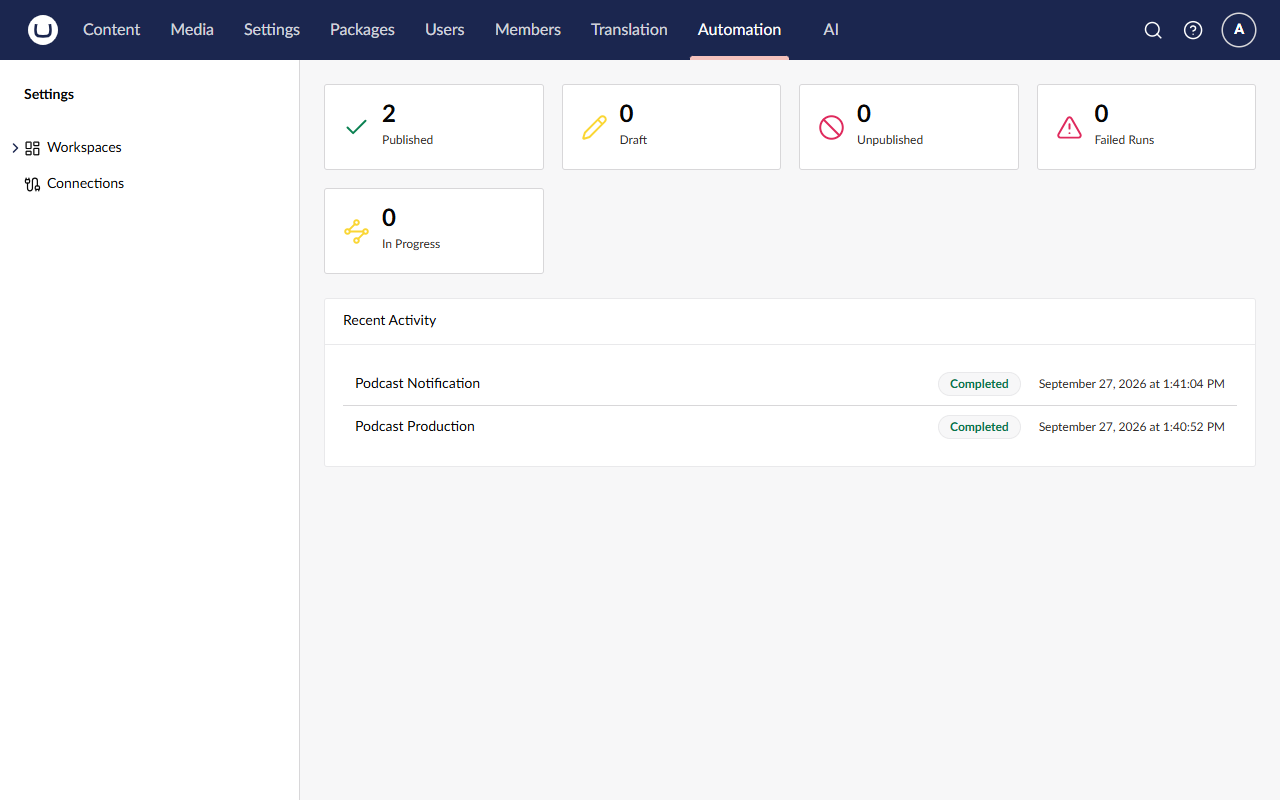Image resolution: width=1280 pixels, height=800 pixels.
Task: Click the yellow Draft pencil icon
Action: [594, 127]
